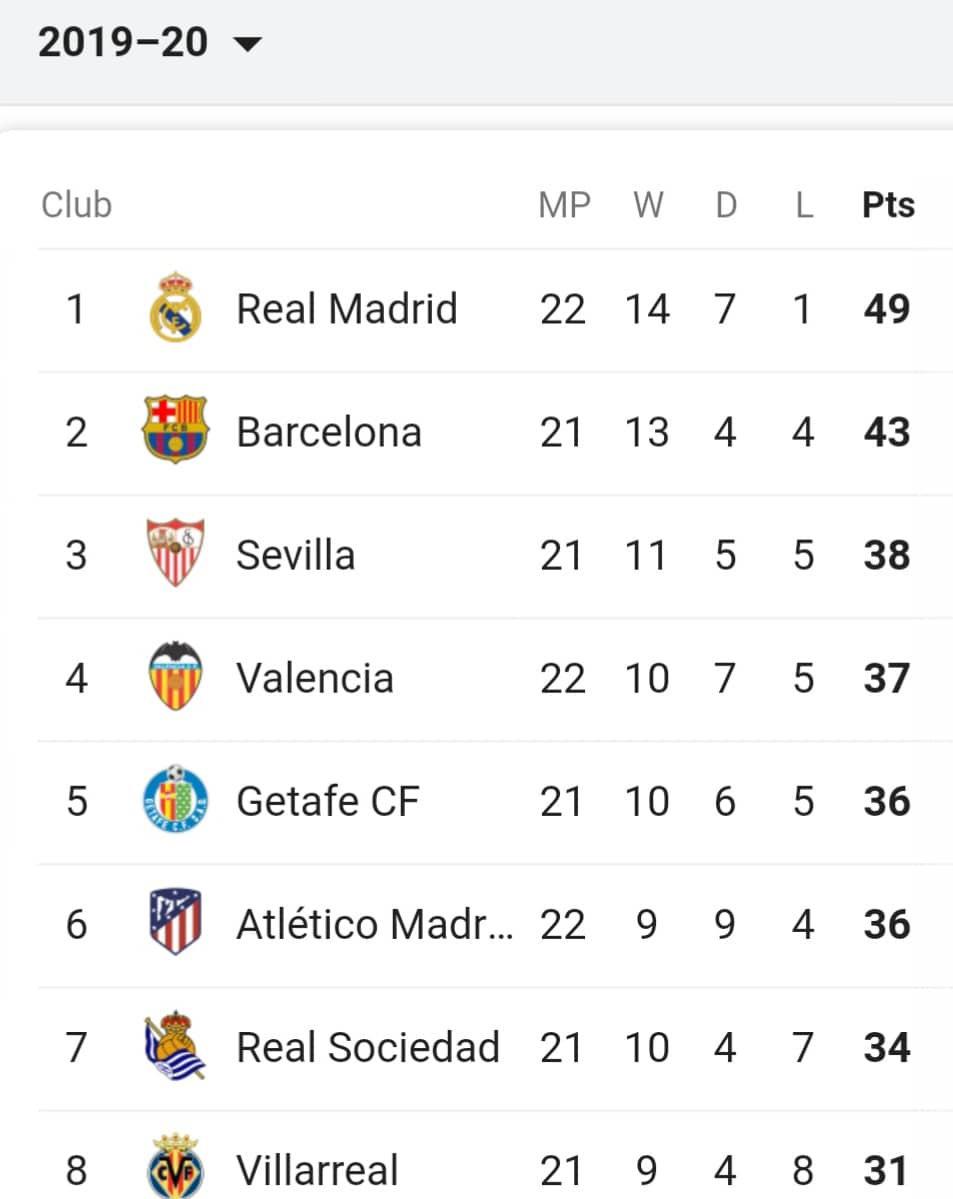953x1199 pixels.
Task: Click the MP column header
Action: 564,205
